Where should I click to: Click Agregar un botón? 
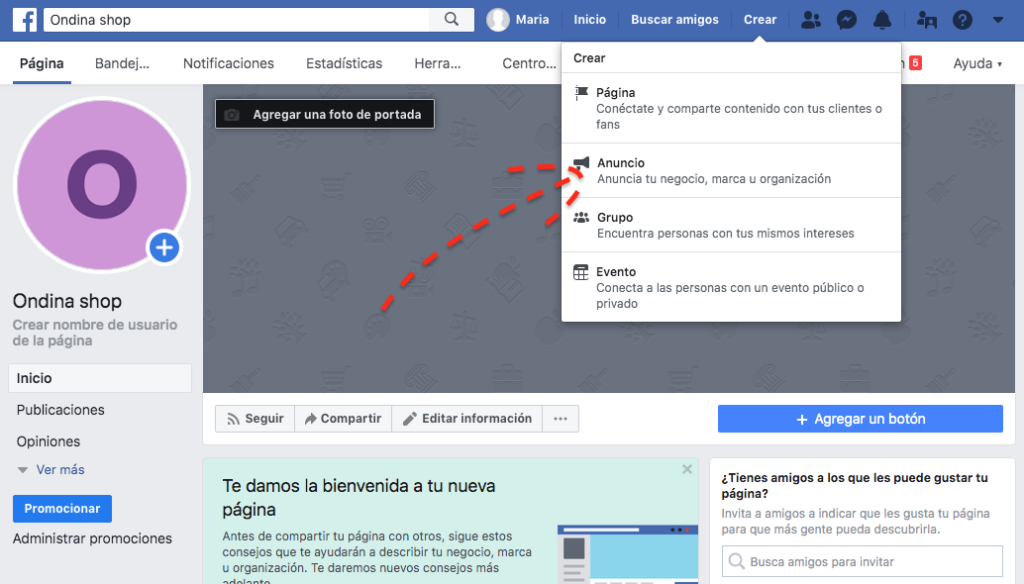click(x=860, y=419)
